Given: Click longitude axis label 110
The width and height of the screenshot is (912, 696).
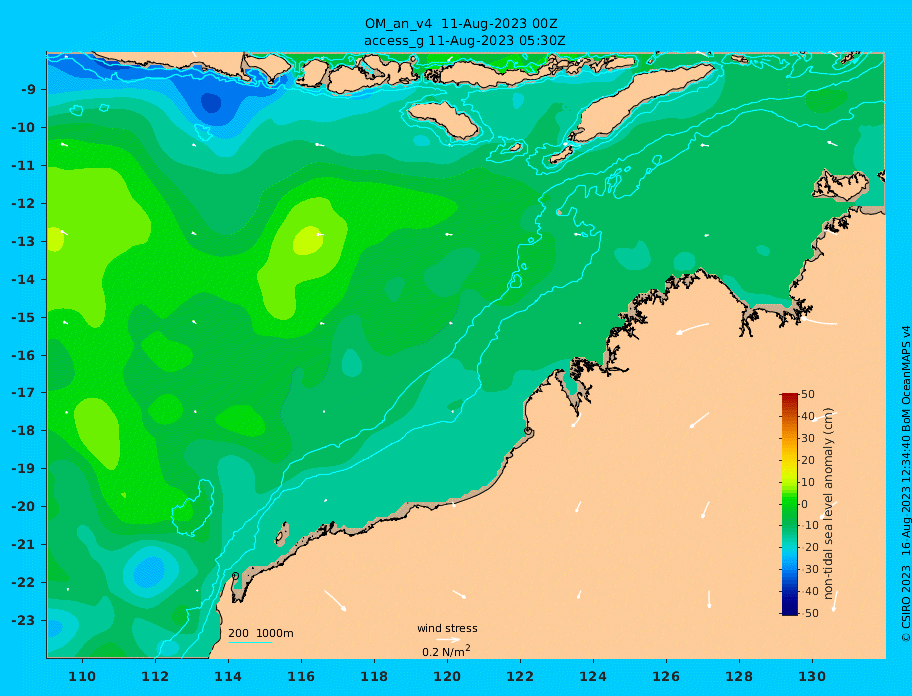Looking at the screenshot, I should [x=83, y=676].
